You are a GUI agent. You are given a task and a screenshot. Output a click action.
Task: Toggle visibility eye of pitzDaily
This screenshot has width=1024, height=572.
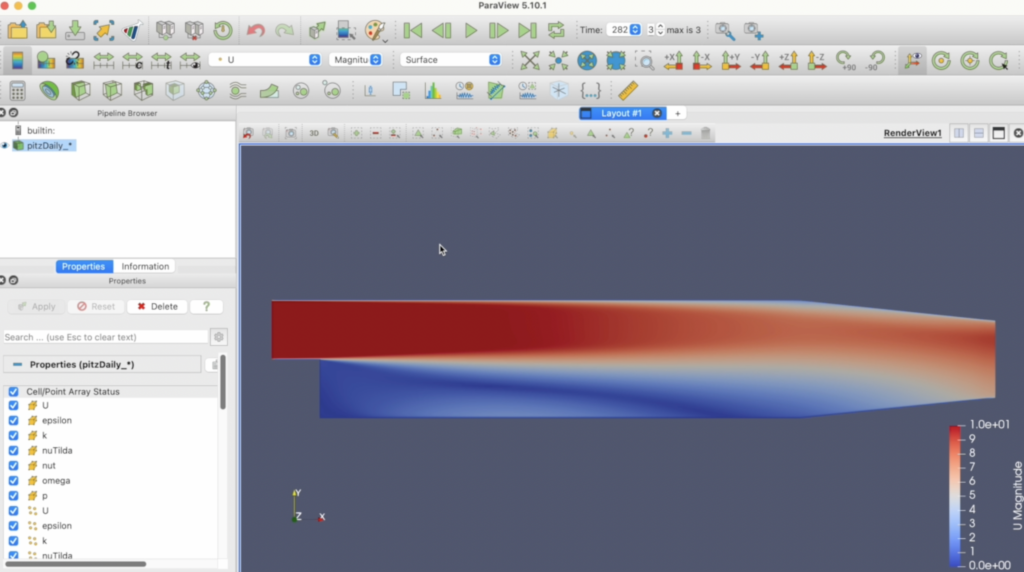(x=5, y=146)
